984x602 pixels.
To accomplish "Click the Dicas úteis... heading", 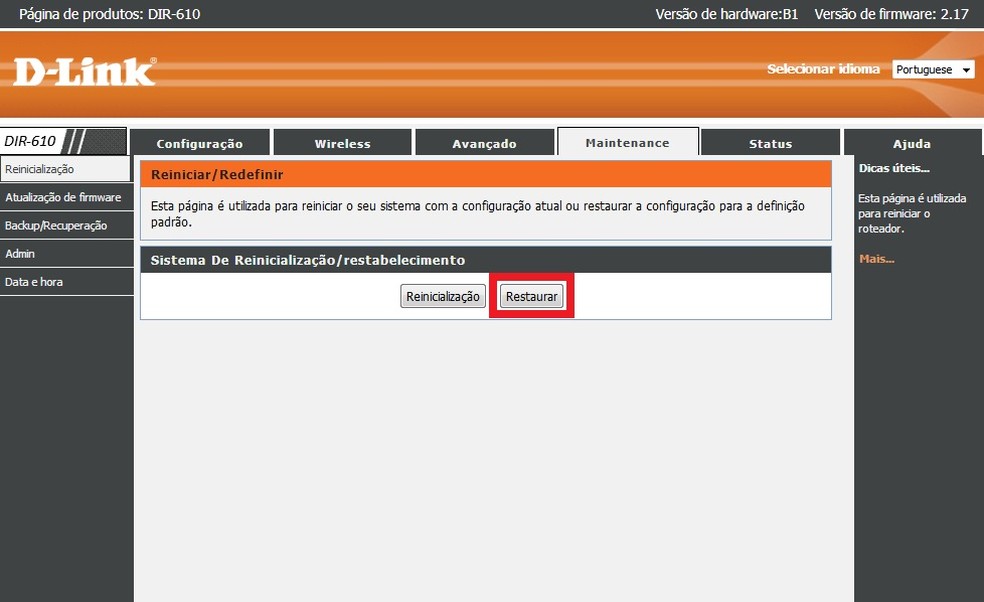I will click(894, 168).
